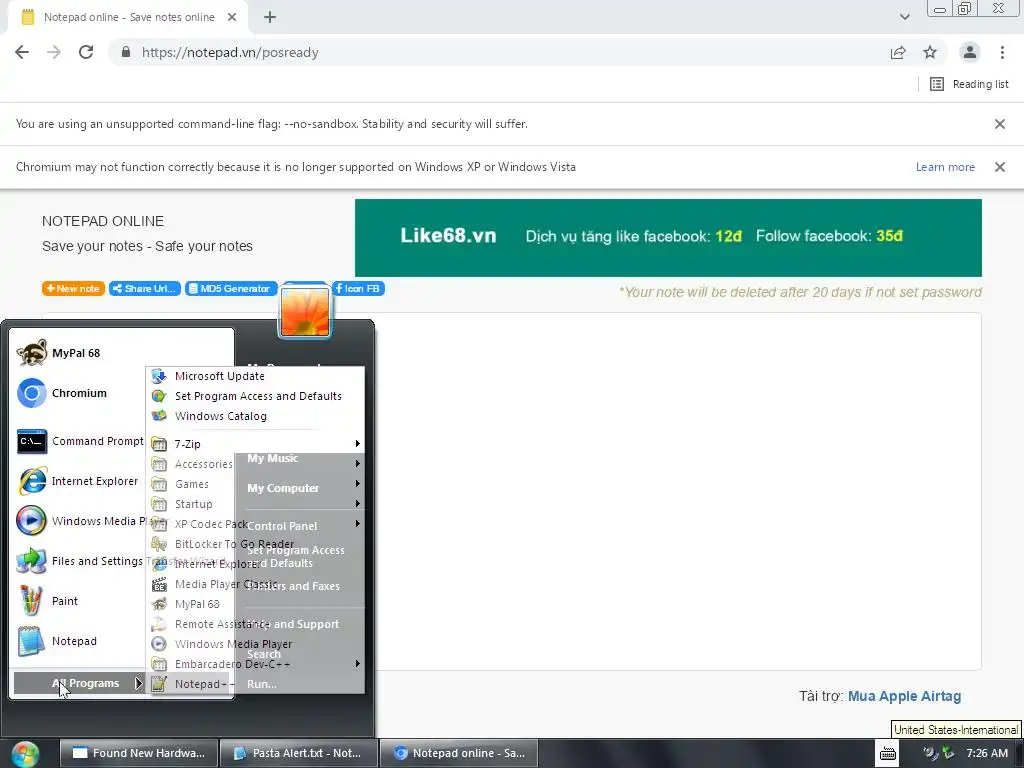Click inside the note text area
The height and width of the screenshot is (768, 1024).
click(x=679, y=491)
